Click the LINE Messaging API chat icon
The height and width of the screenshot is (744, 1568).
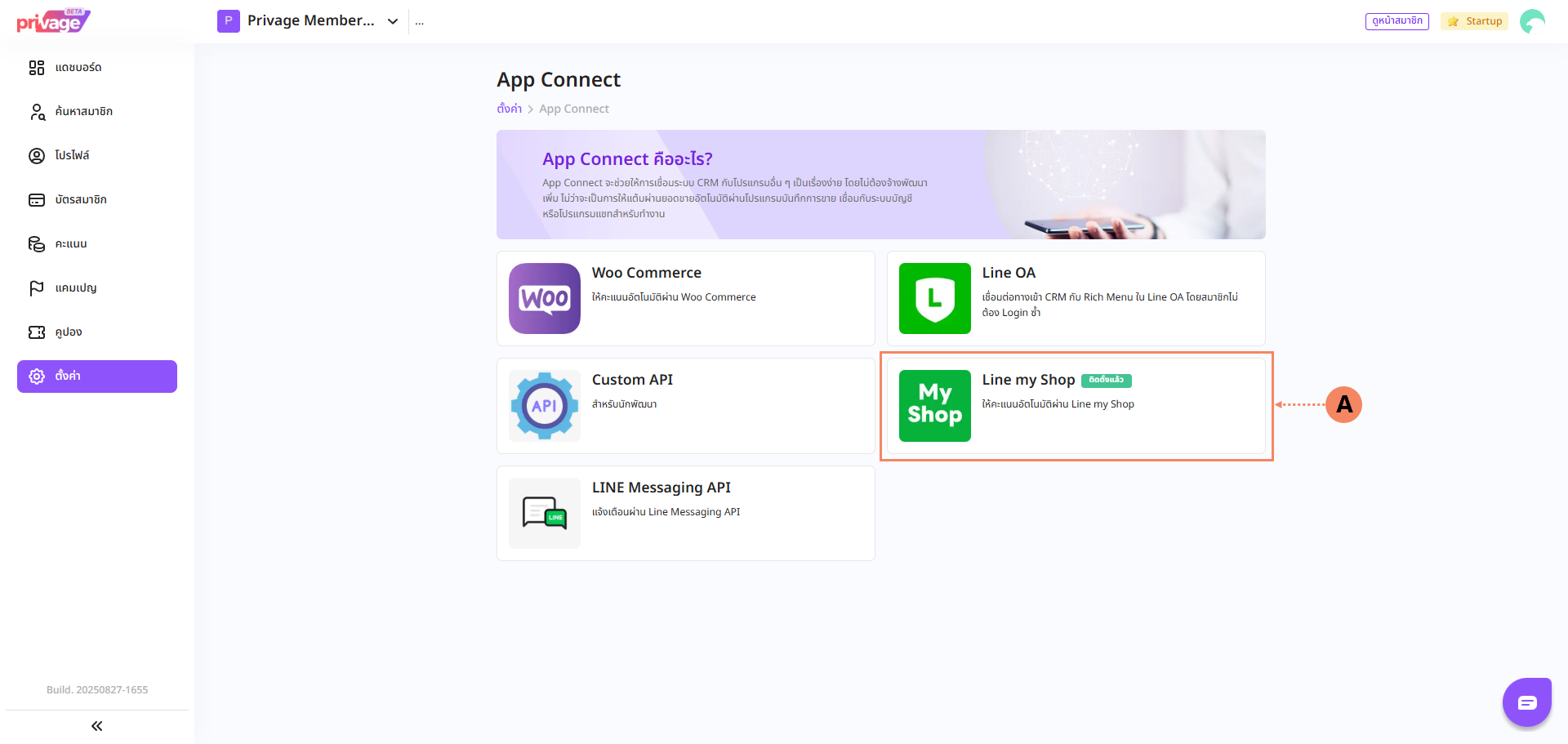click(544, 513)
